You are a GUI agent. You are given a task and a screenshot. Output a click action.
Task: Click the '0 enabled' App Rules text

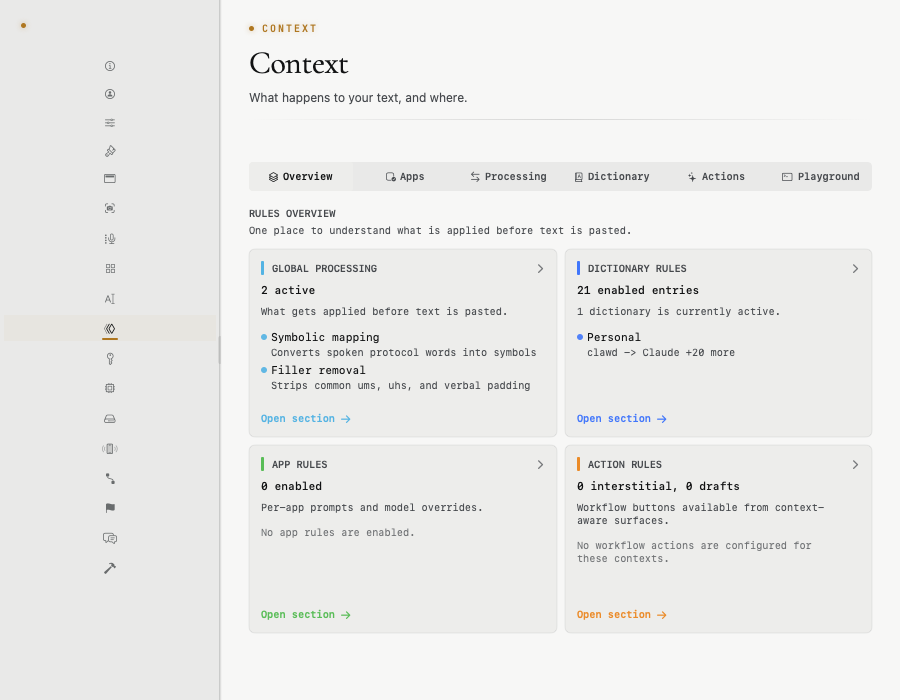(x=292, y=486)
